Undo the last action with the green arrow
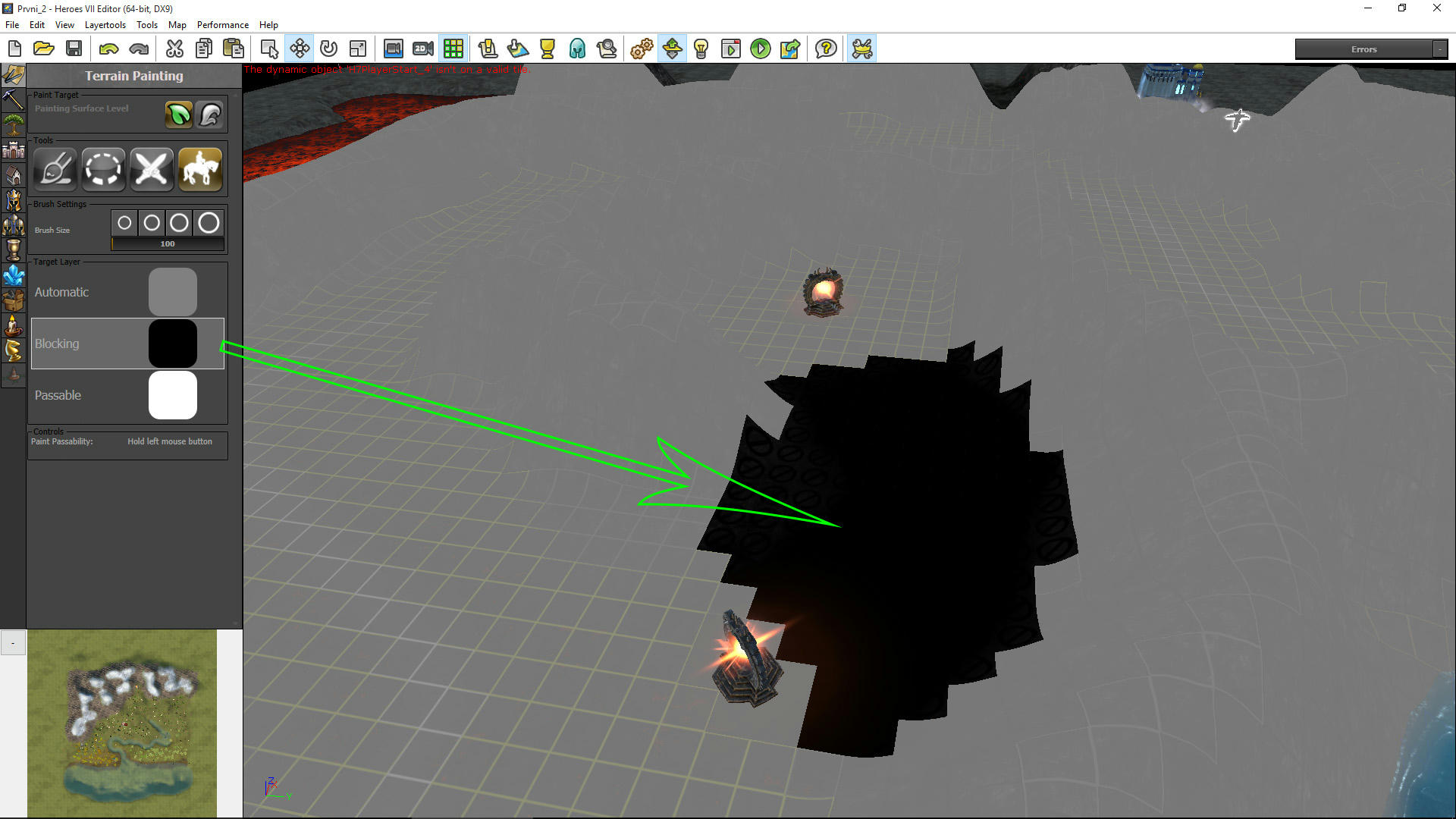1456x819 pixels. click(108, 49)
